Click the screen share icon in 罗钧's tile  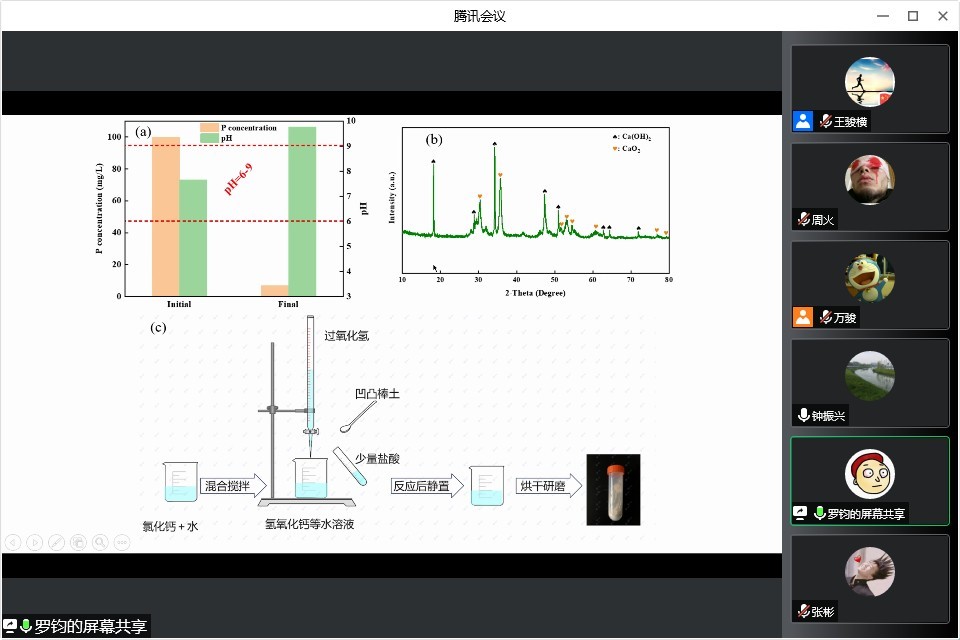pos(800,513)
